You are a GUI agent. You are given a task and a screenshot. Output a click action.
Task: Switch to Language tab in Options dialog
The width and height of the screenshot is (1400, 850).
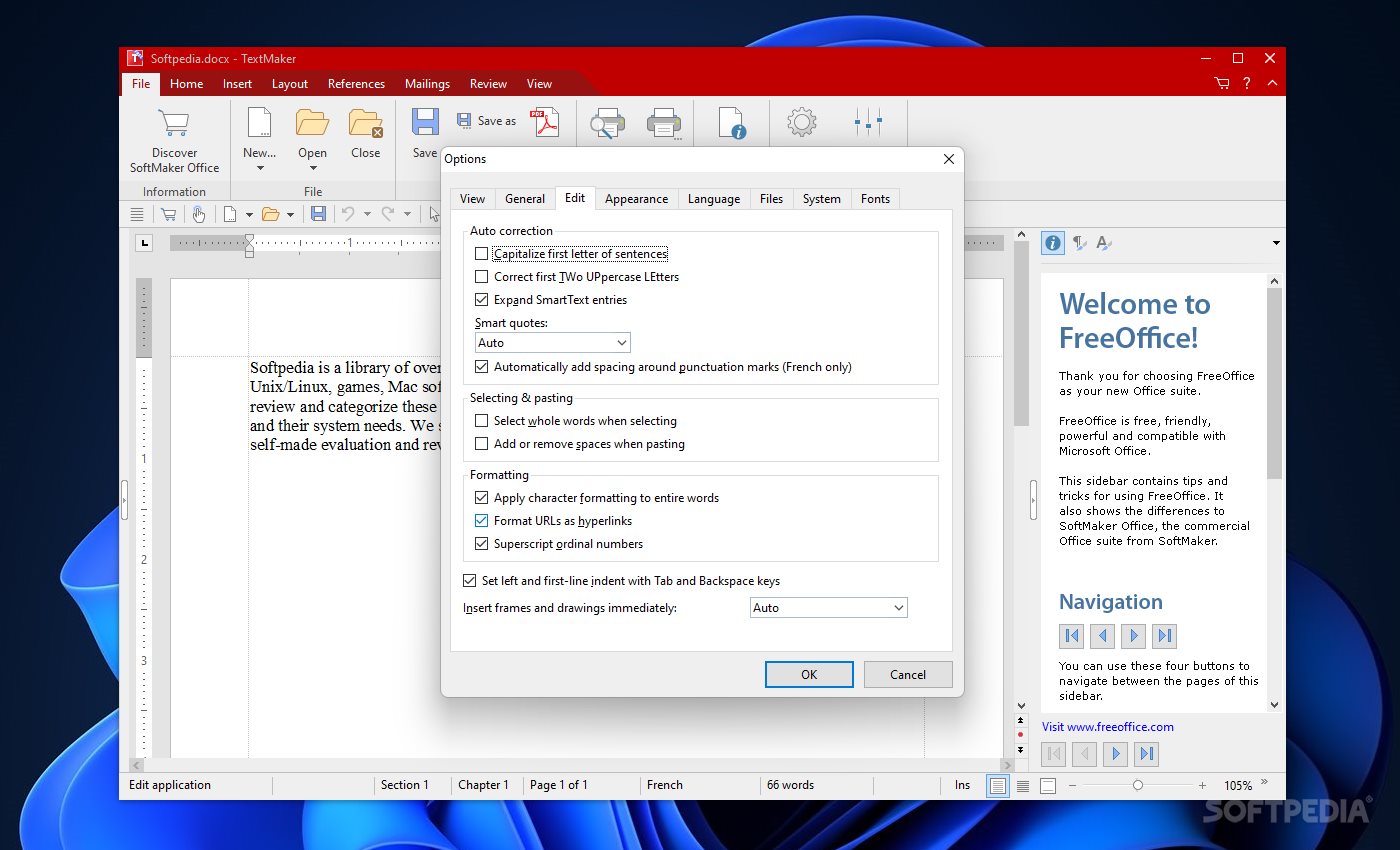(x=714, y=199)
